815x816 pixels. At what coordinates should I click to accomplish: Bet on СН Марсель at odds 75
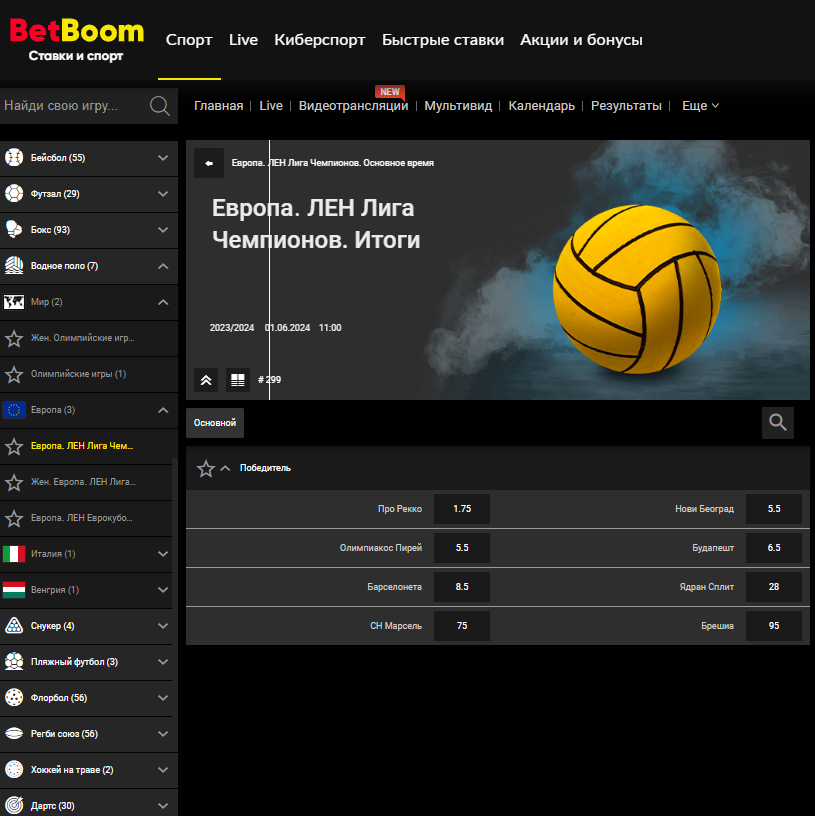462,626
